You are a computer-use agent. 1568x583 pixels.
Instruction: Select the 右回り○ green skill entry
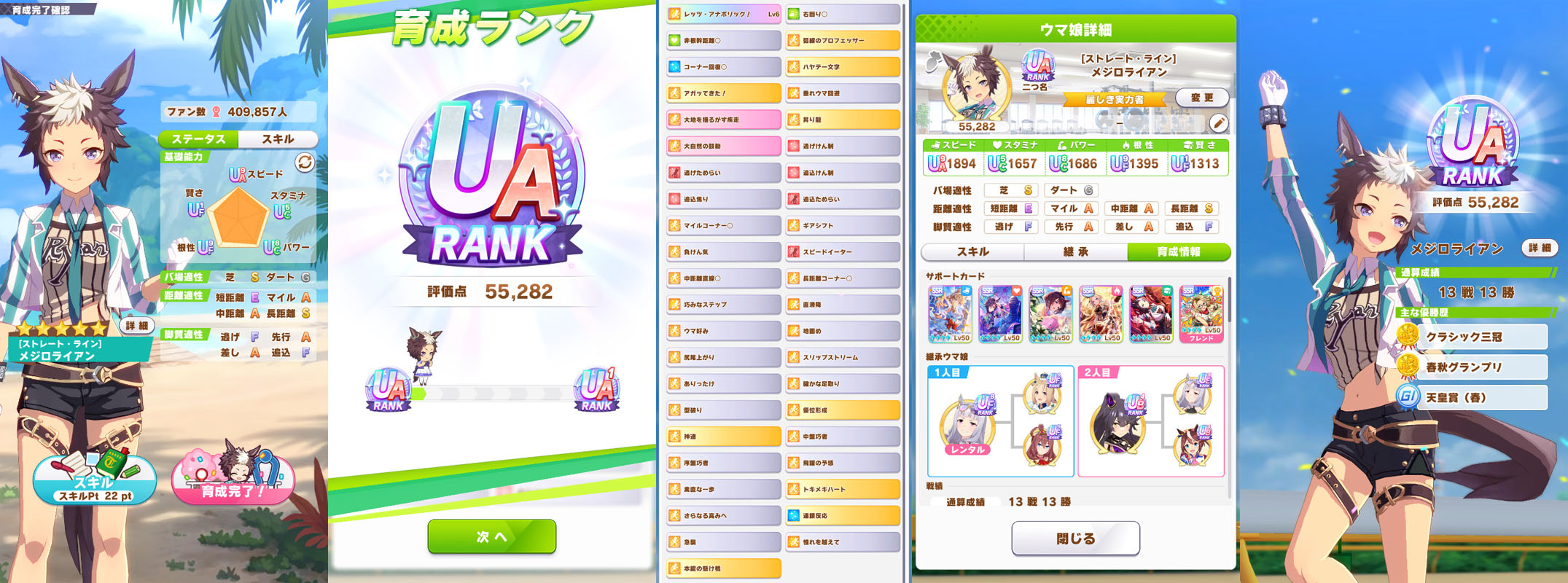click(843, 14)
